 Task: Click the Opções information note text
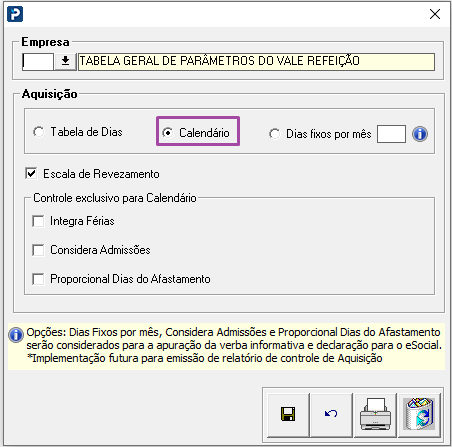(234, 345)
